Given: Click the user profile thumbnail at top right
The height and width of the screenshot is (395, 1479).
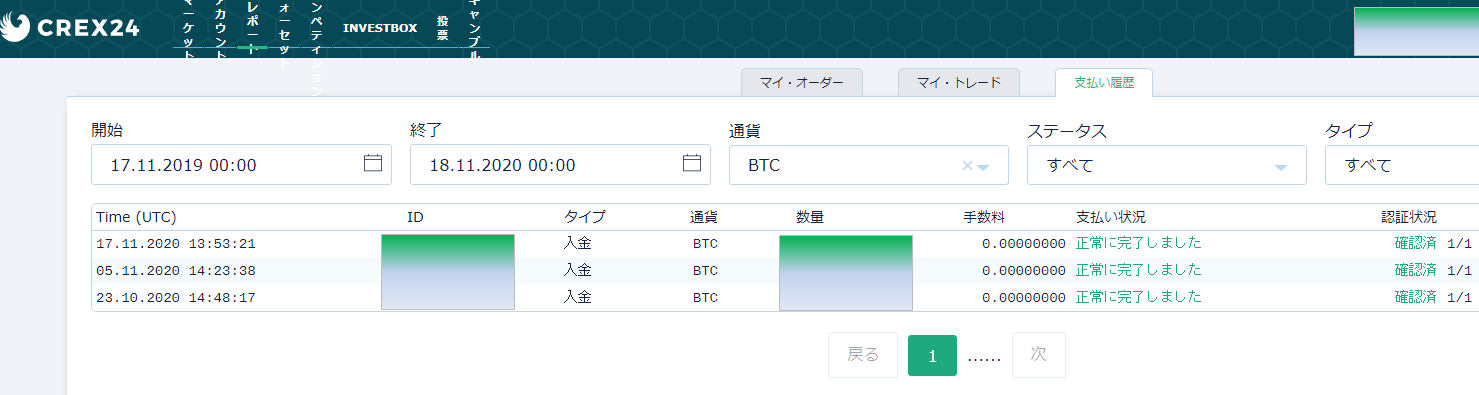Looking at the screenshot, I should (x=1416, y=31).
